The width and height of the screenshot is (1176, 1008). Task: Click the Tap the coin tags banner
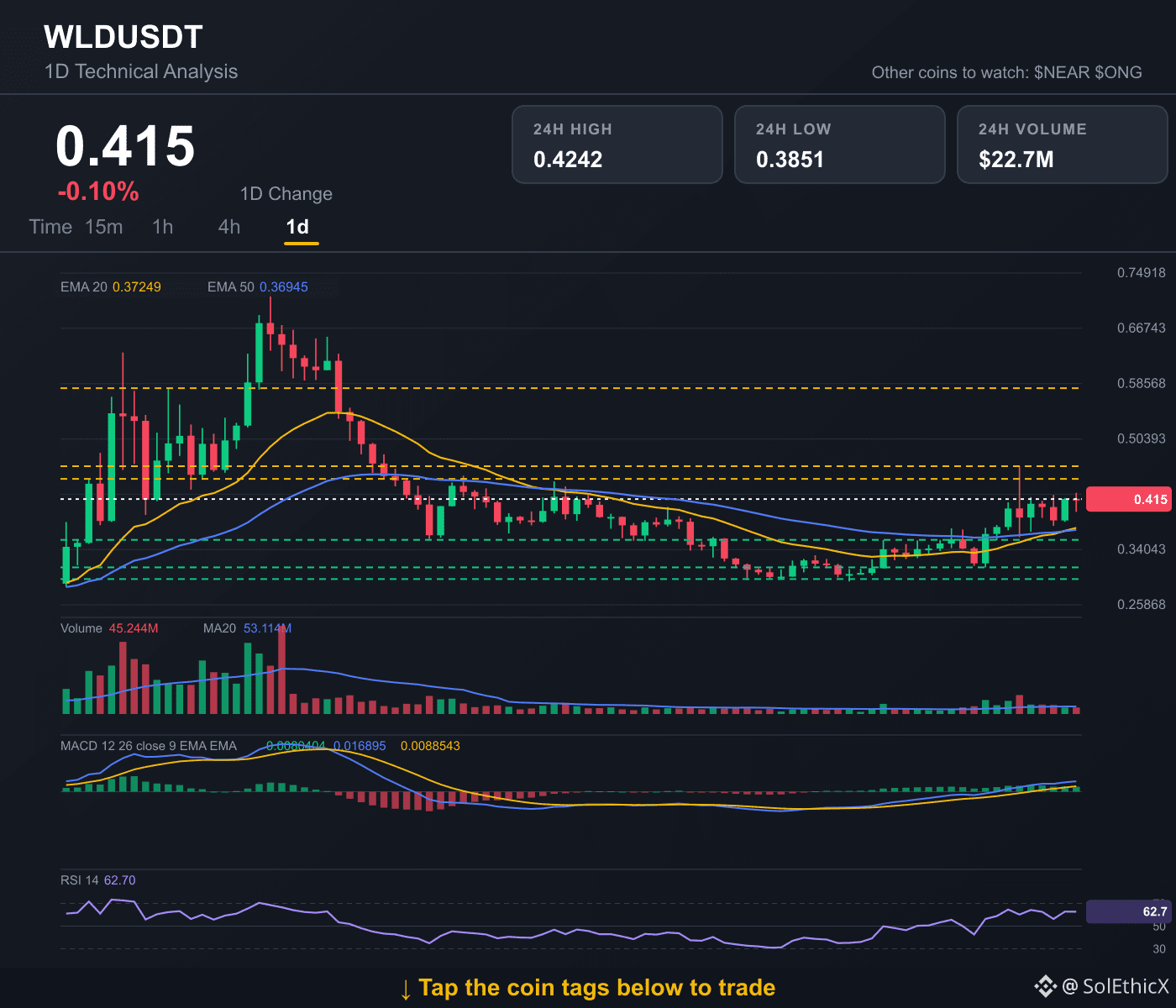587,988
